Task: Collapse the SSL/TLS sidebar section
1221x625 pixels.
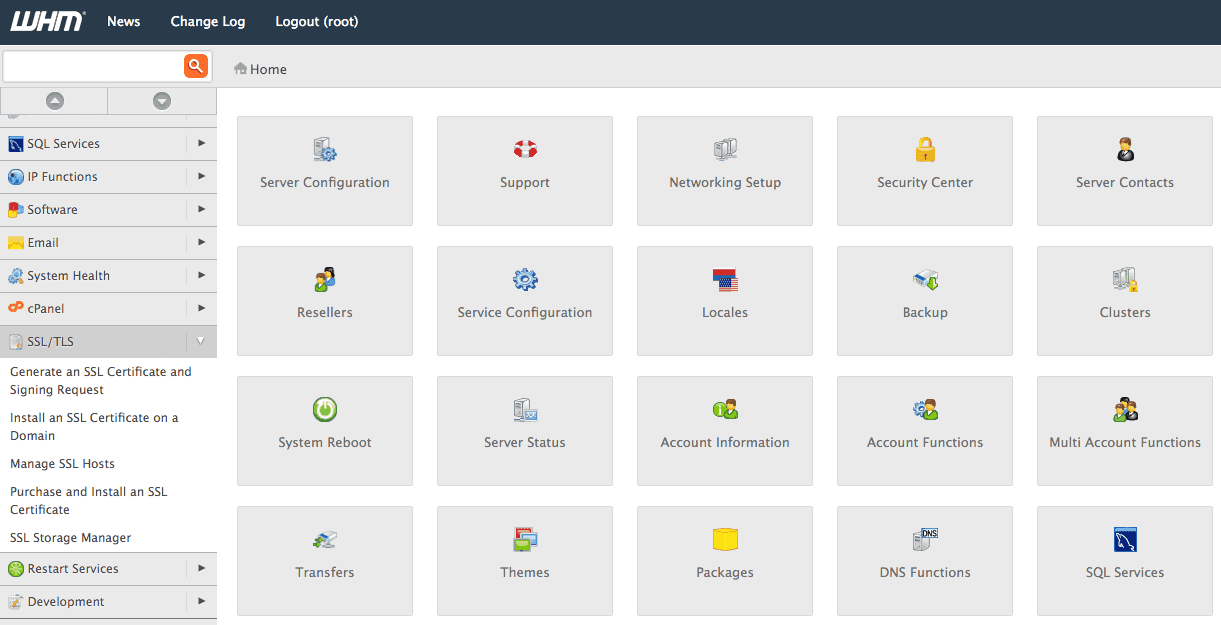Action: pos(200,341)
